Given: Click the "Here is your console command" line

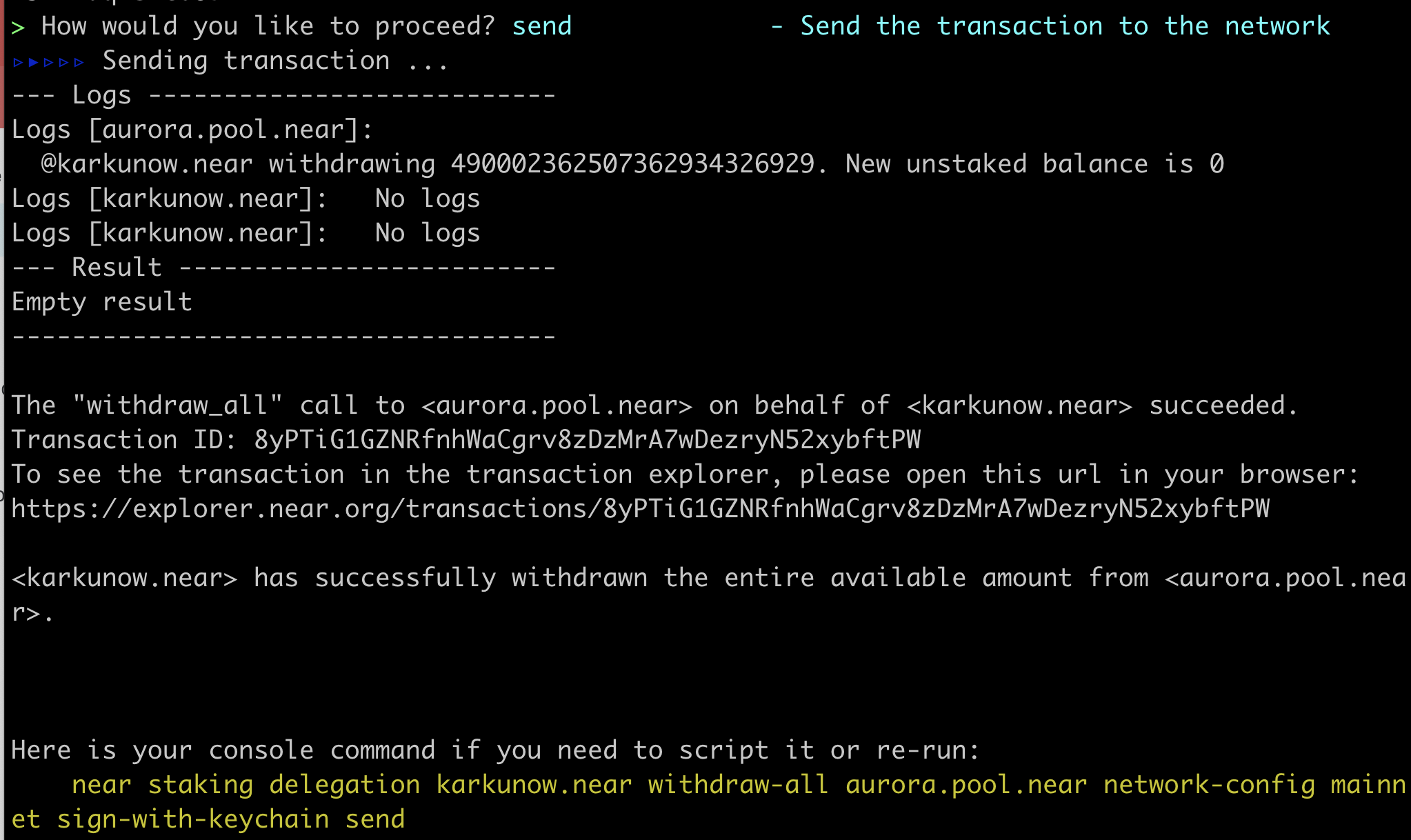Looking at the screenshot, I should click(x=496, y=750).
